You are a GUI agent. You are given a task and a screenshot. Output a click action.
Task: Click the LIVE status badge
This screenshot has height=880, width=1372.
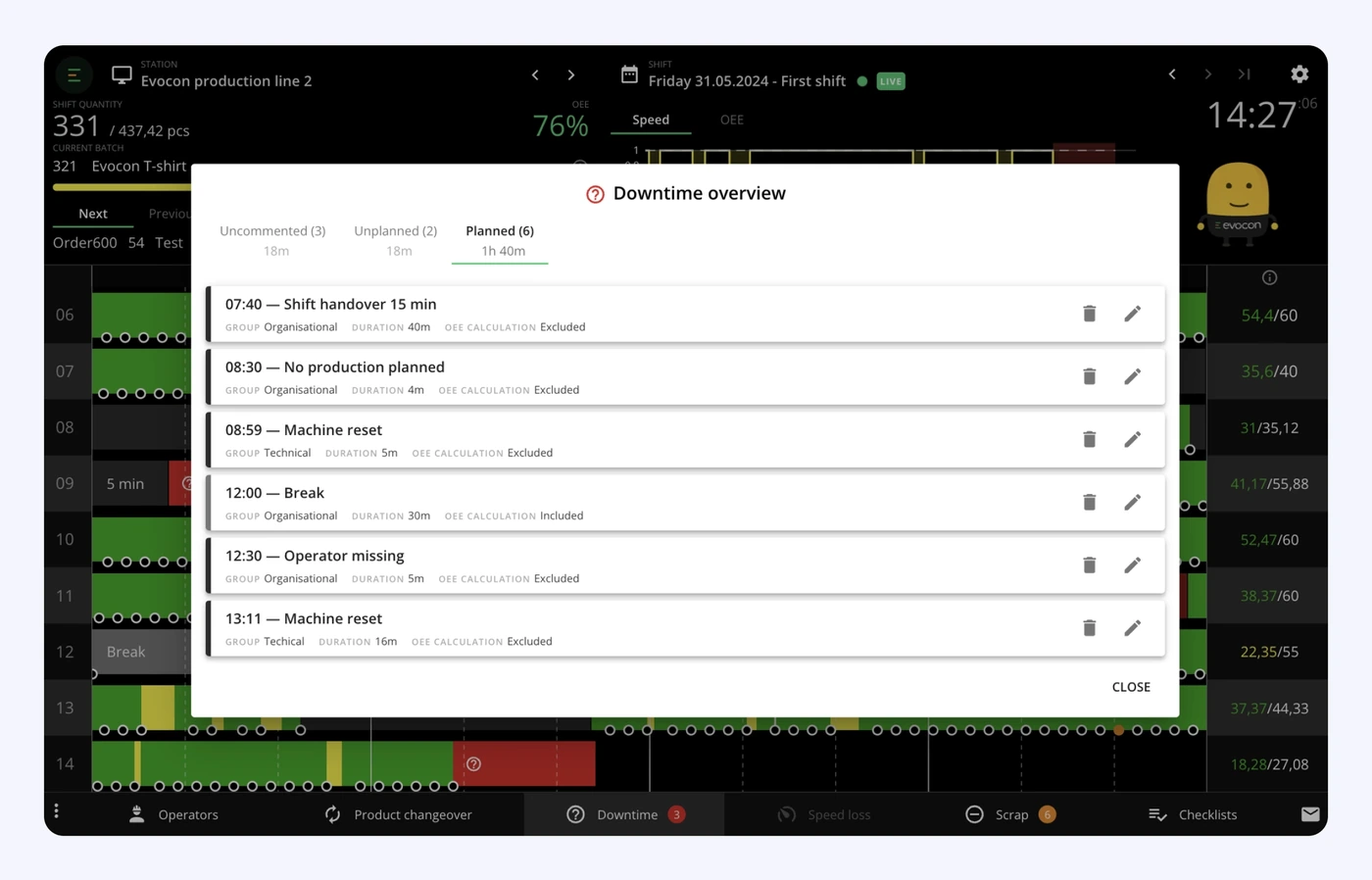click(891, 81)
